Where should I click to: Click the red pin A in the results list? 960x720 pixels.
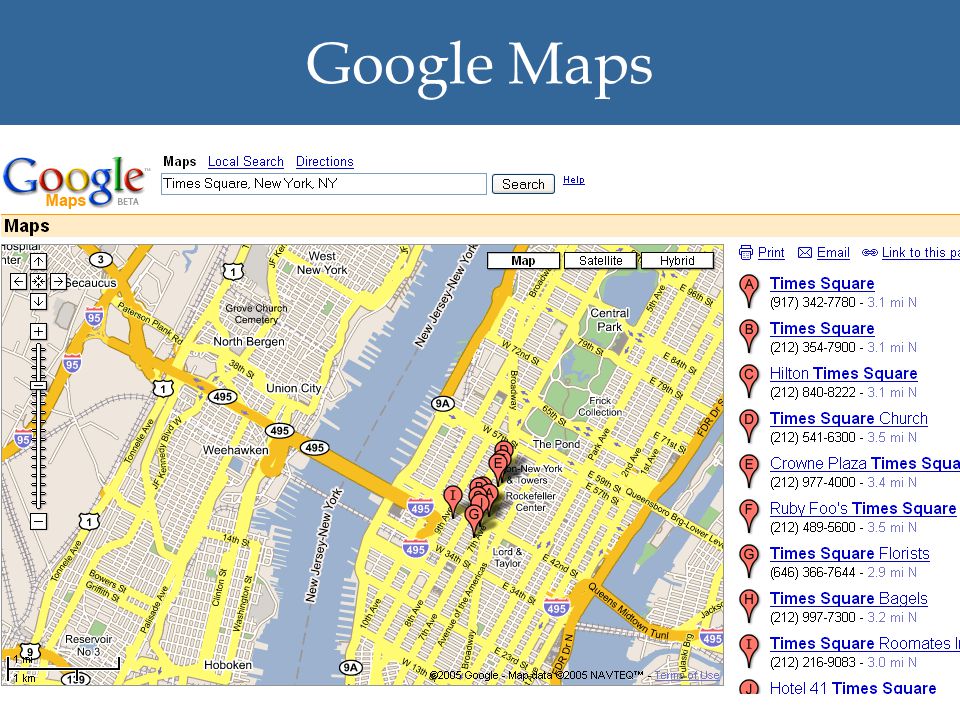748,290
